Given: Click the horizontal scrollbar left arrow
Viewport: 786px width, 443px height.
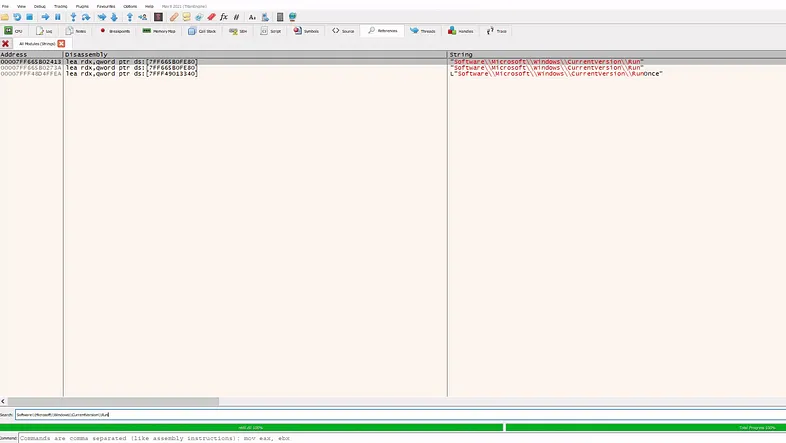Looking at the screenshot, I should [3, 401].
